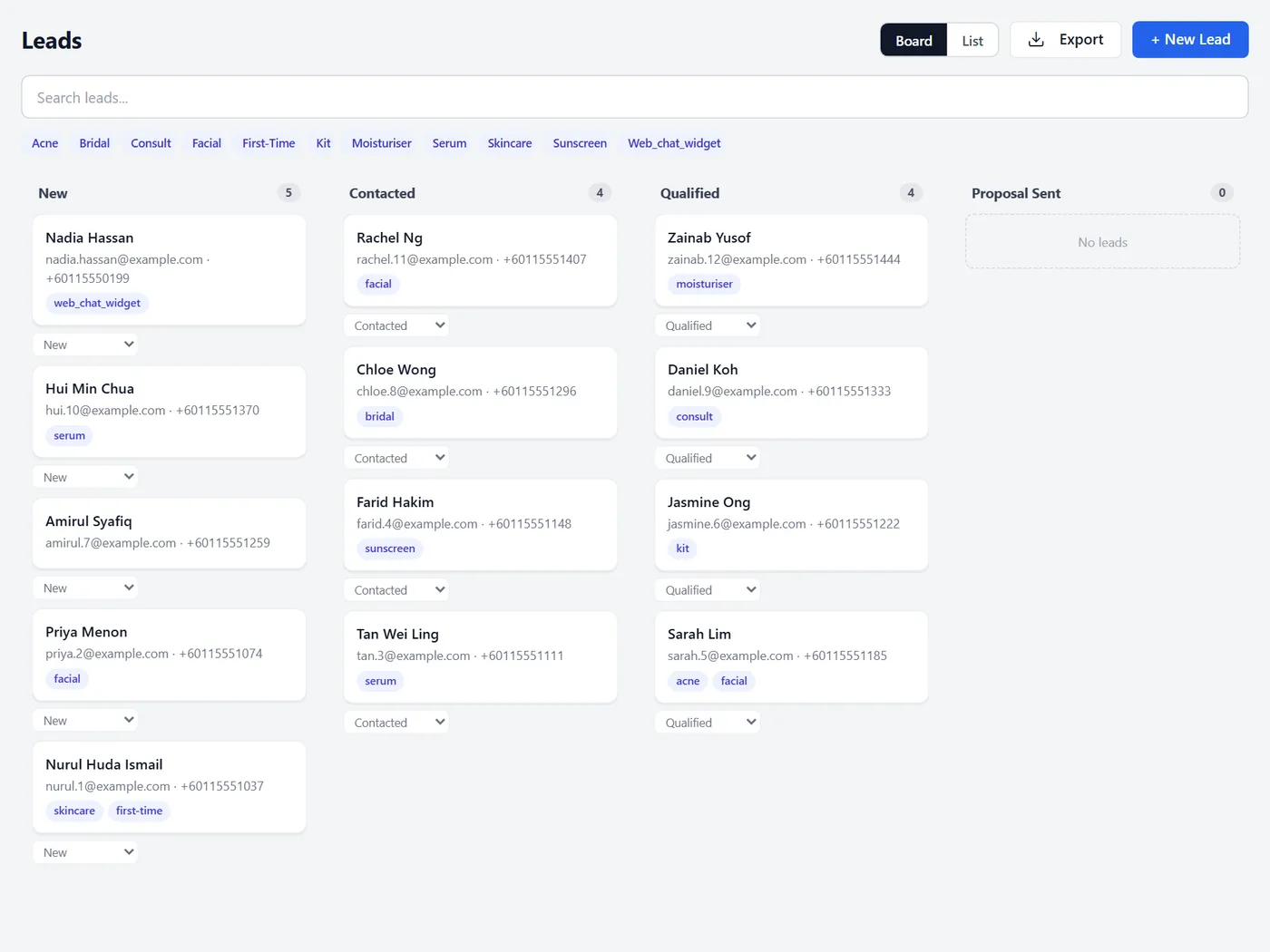This screenshot has height=952, width=1270.
Task: Filter by the Kit tag
Action: (323, 143)
